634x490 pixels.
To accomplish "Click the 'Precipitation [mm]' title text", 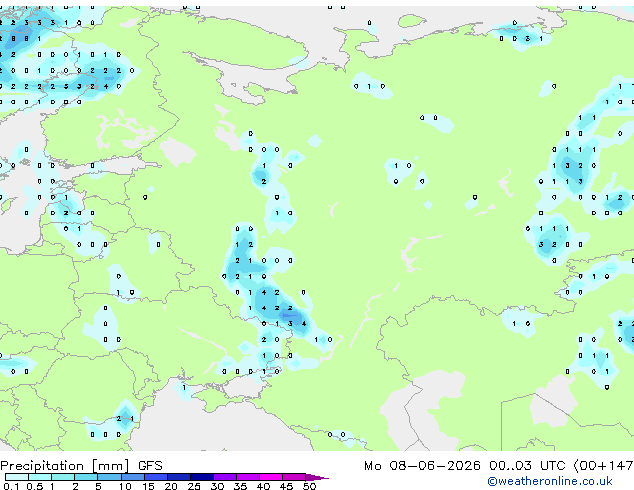I will point(65,466).
